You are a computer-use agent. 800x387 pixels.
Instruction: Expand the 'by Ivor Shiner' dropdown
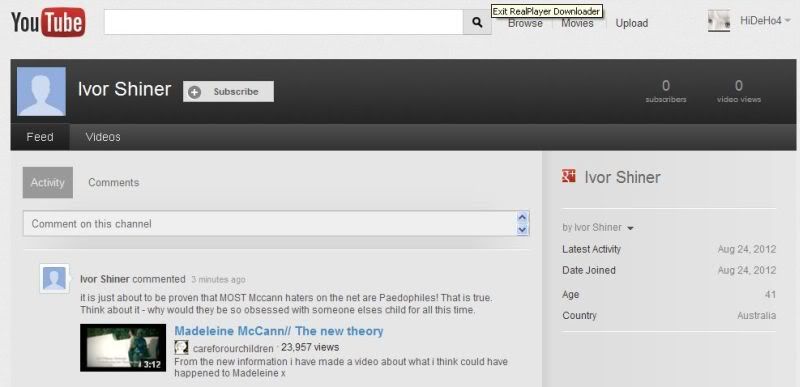pyautogui.click(x=630, y=228)
